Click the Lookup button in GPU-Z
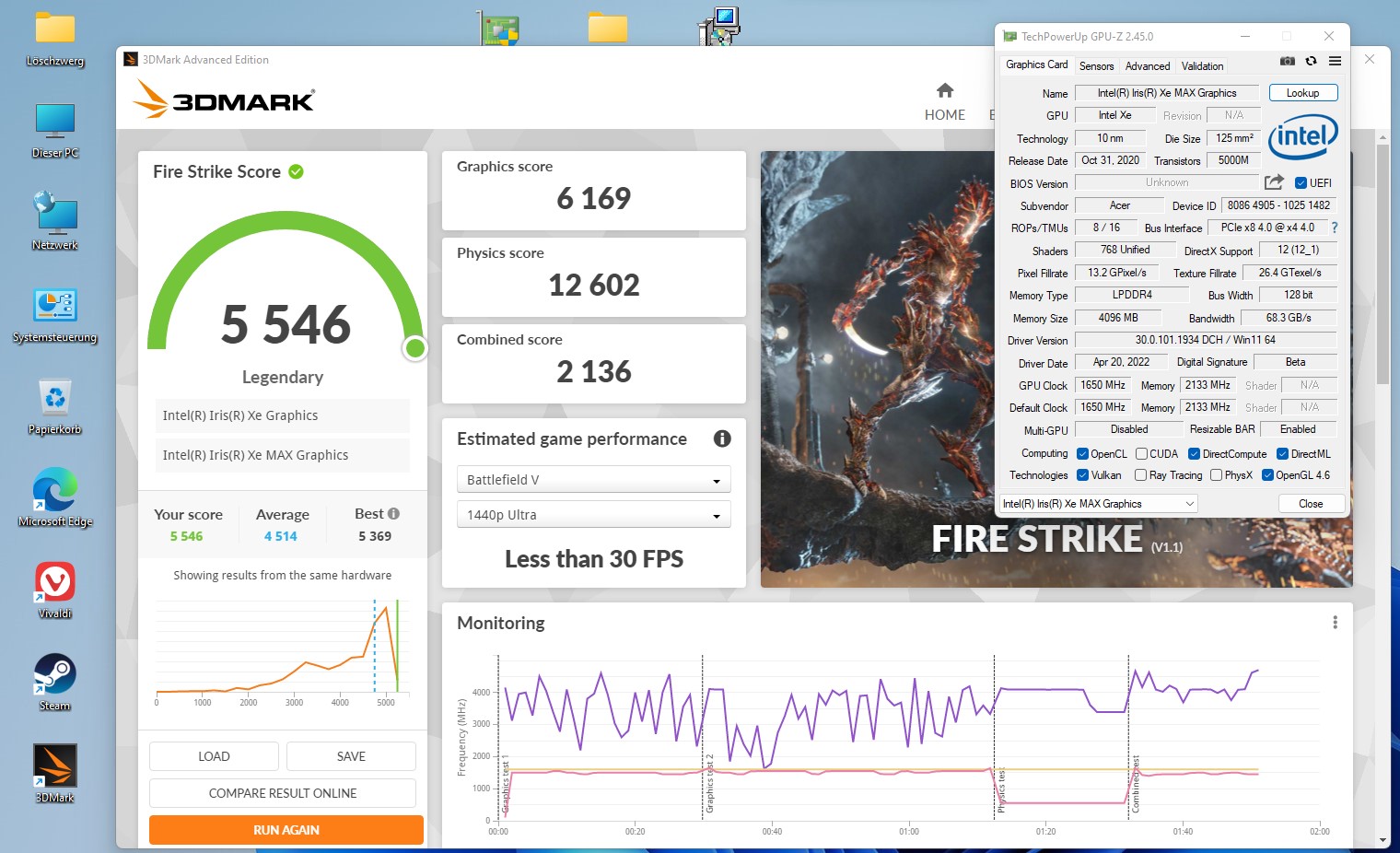The image size is (1400, 853). click(x=1302, y=93)
